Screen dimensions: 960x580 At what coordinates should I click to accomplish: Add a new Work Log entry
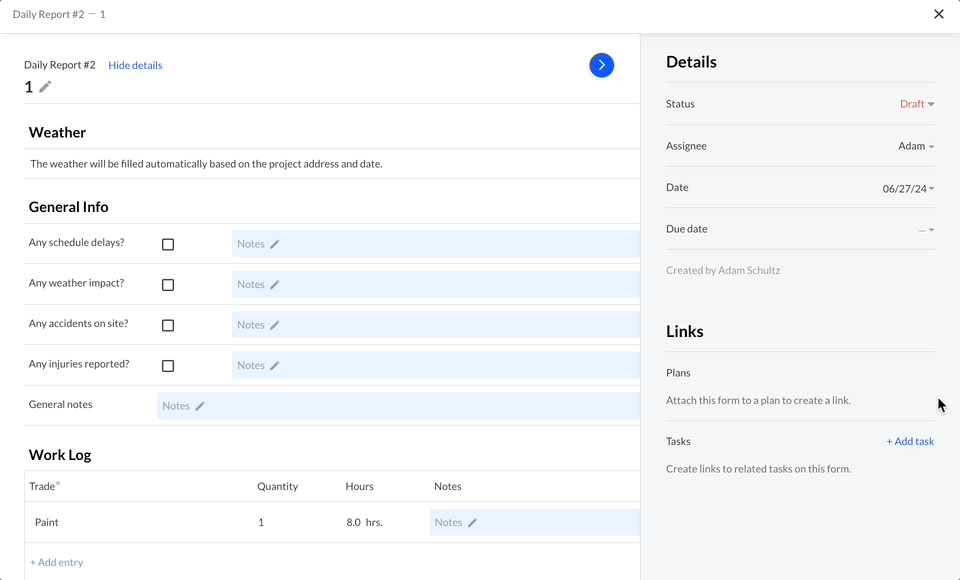[56, 562]
